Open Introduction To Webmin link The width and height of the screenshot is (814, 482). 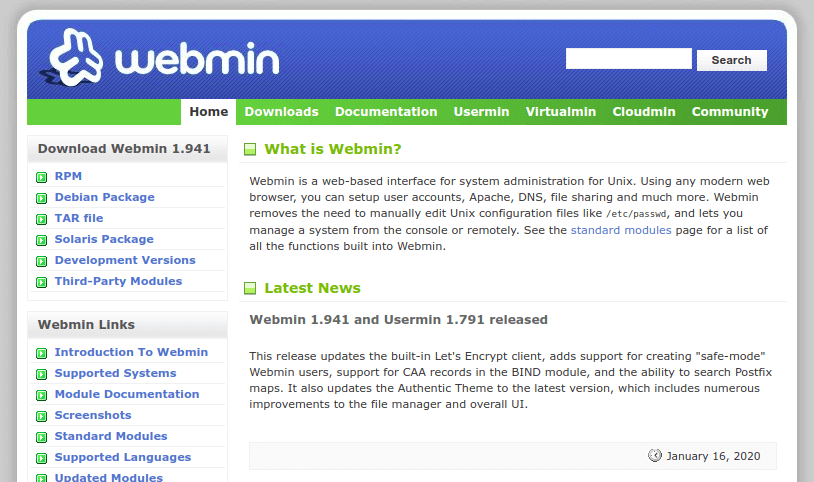(x=131, y=352)
